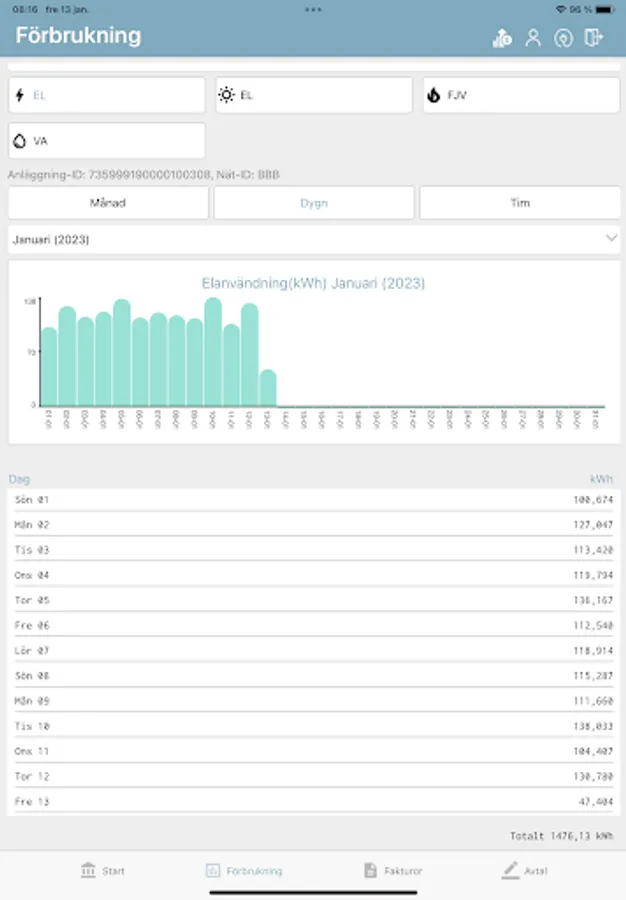Click the dropdown chevron arrow beside Januari
626x900 pixels.
pyautogui.click(x=611, y=238)
